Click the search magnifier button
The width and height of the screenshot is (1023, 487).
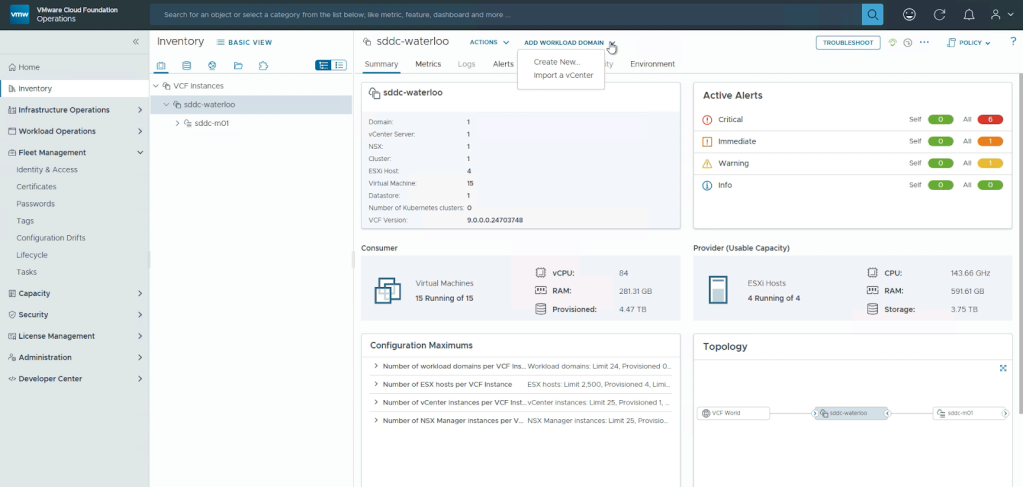coord(873,14)
